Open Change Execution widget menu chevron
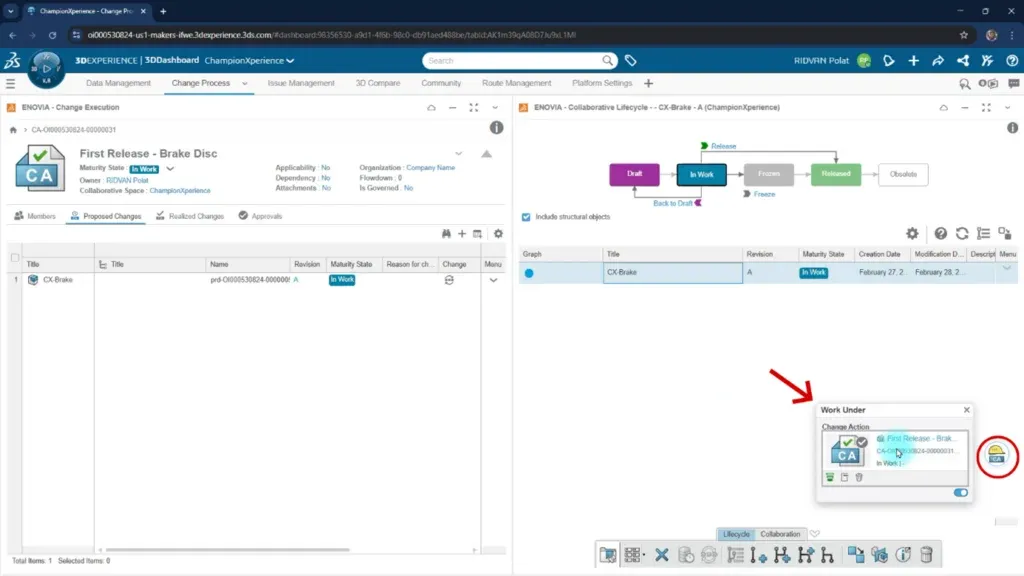1024x576 pixels. coord(495,108)
